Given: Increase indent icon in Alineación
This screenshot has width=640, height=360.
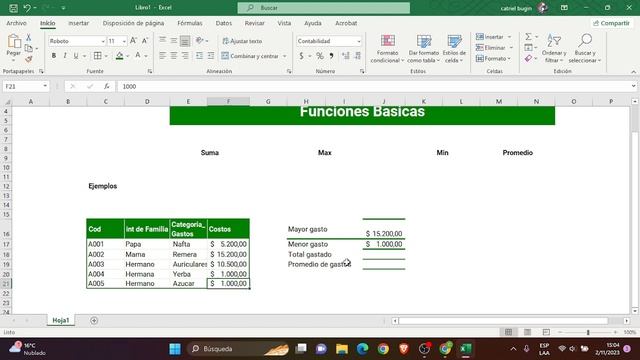Looking at the screenshot, I should tap(211, 56).
